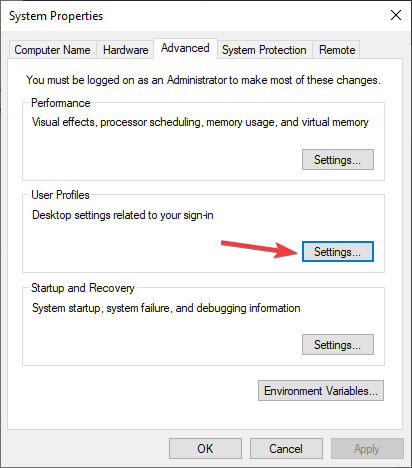
Task: Open Startup and Recovery Settings
Action: point(338,345)
